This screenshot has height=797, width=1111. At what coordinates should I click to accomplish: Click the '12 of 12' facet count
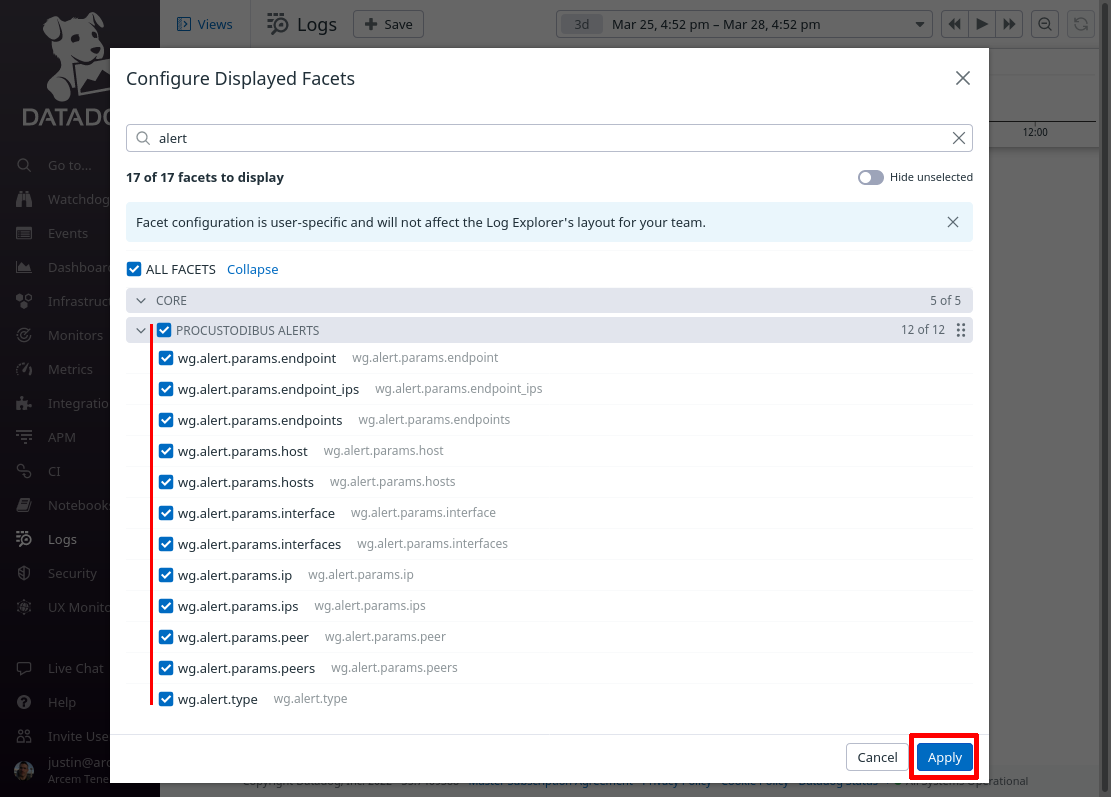point(923,330)
